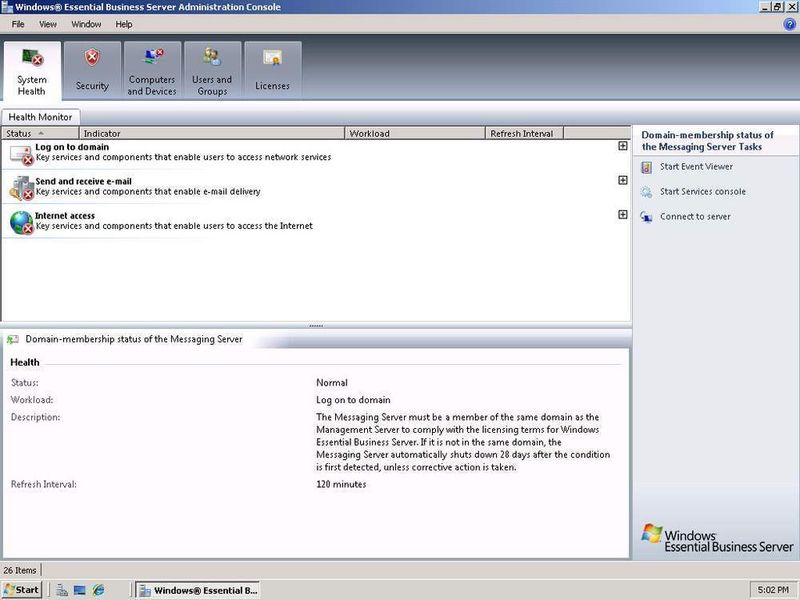This screenshot has width=800, height=600.
Task: Click the Licenses certificate icon
Action: [272, 58]
